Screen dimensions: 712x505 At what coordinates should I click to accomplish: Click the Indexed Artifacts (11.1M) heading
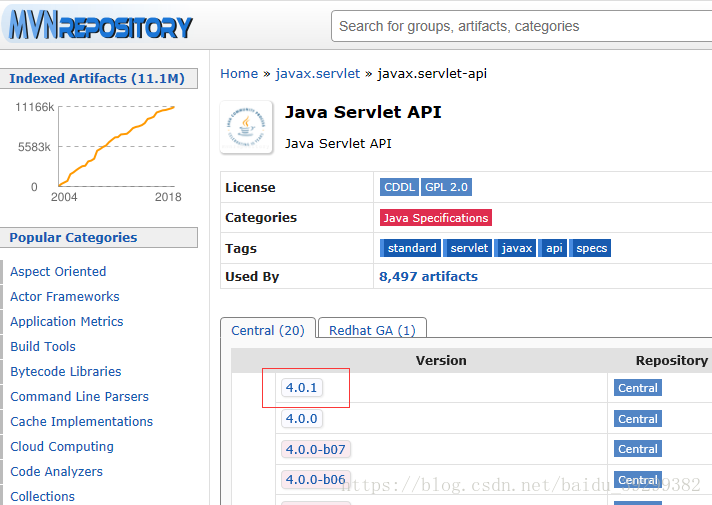[x=97, y=79]
